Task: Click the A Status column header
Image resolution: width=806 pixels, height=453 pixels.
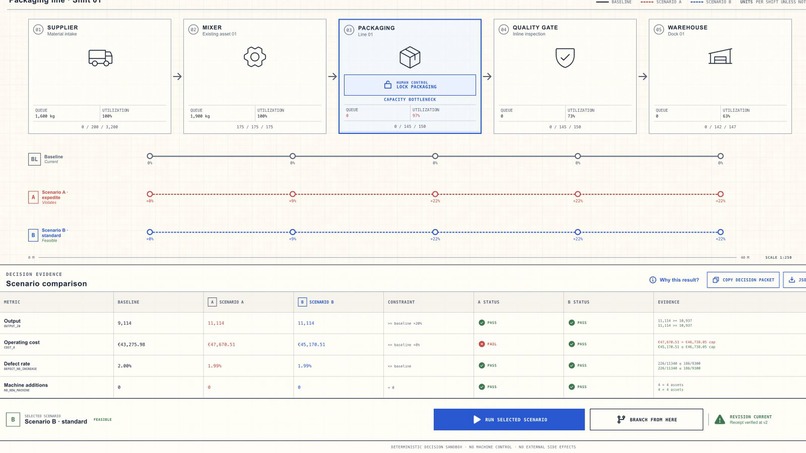Action: 518,302
